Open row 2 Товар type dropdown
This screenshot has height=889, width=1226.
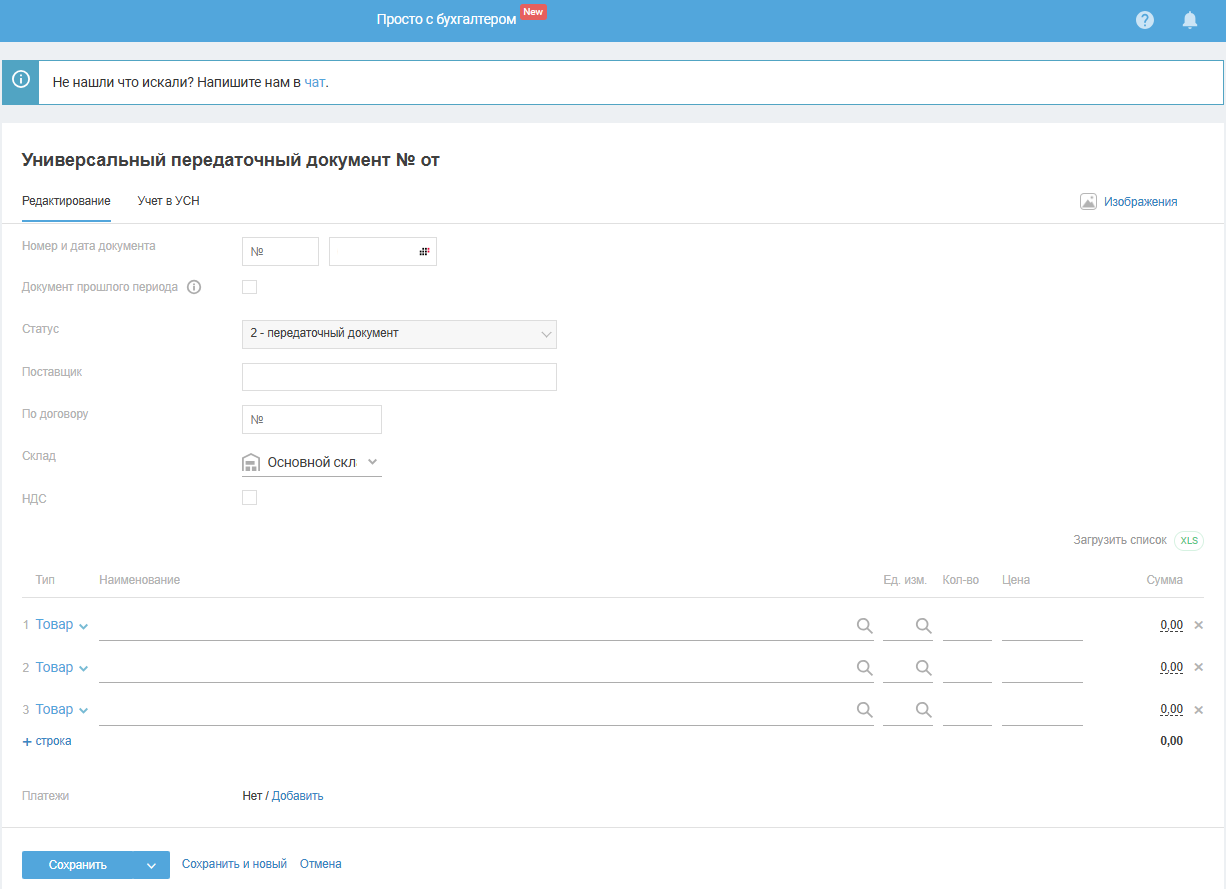62,667
